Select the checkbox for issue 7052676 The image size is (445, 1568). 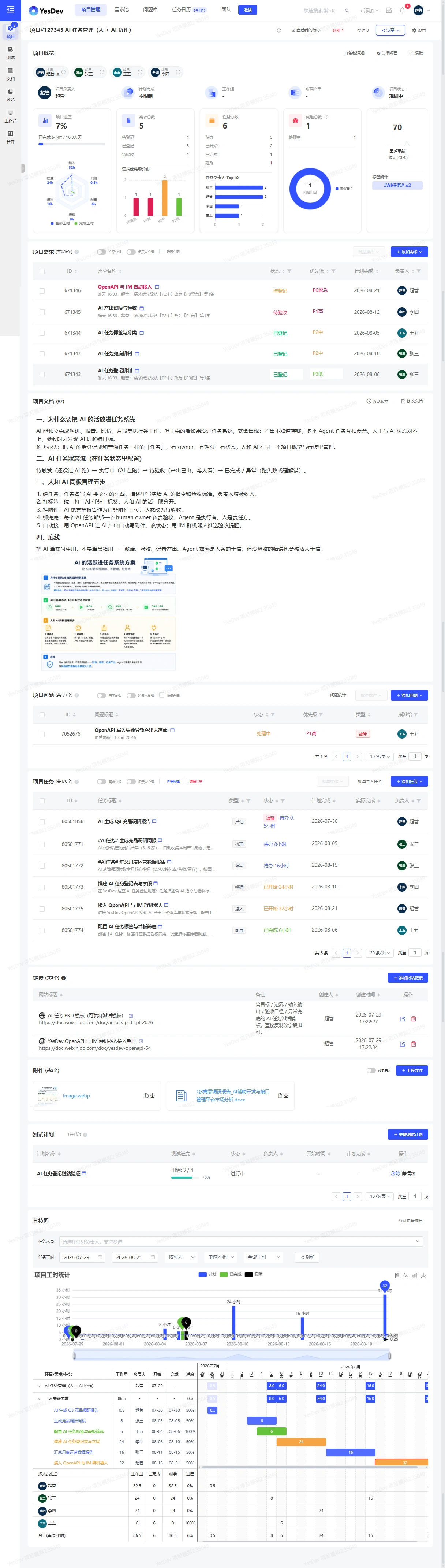(x=42, y=734)
